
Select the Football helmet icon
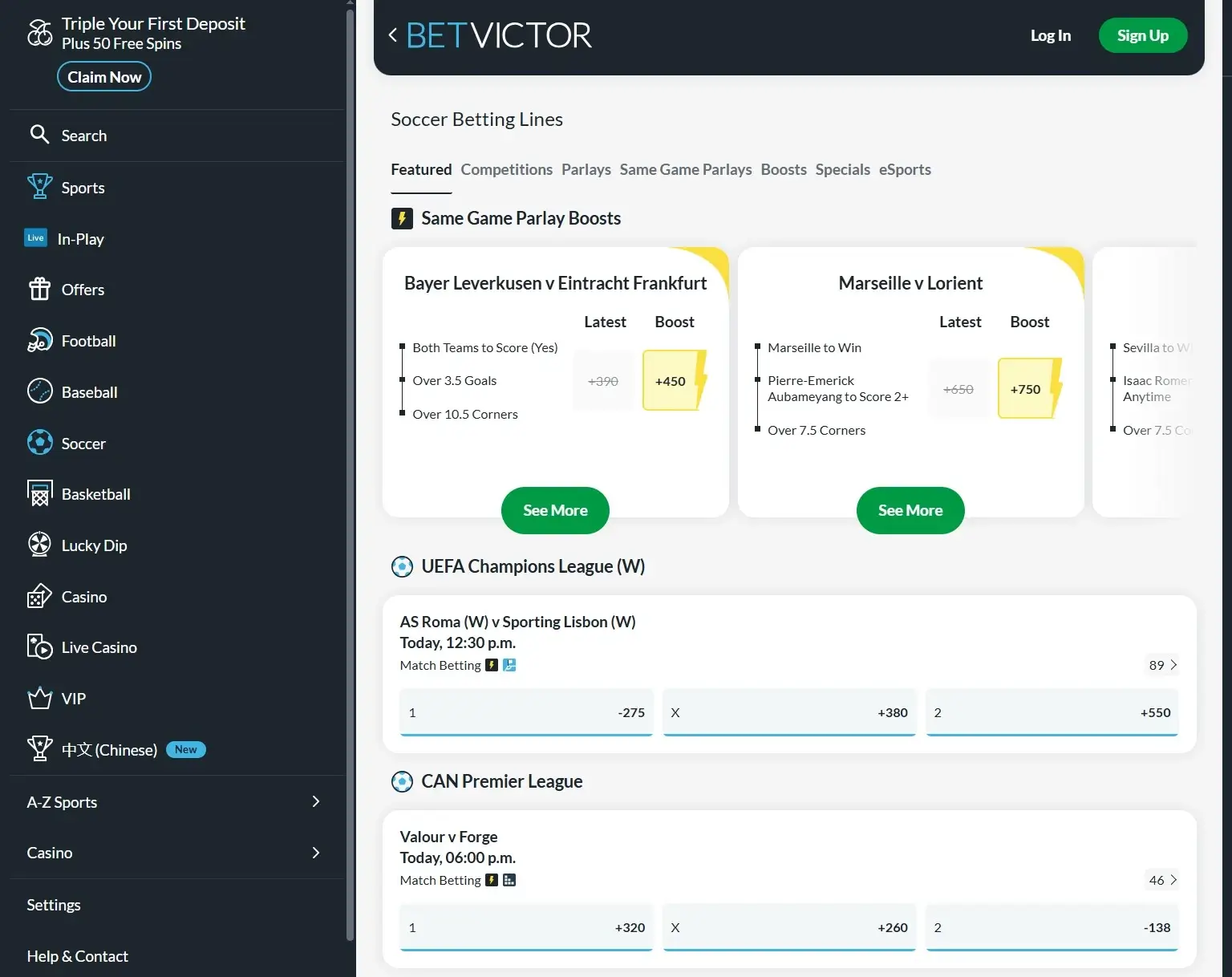(39, 341)
